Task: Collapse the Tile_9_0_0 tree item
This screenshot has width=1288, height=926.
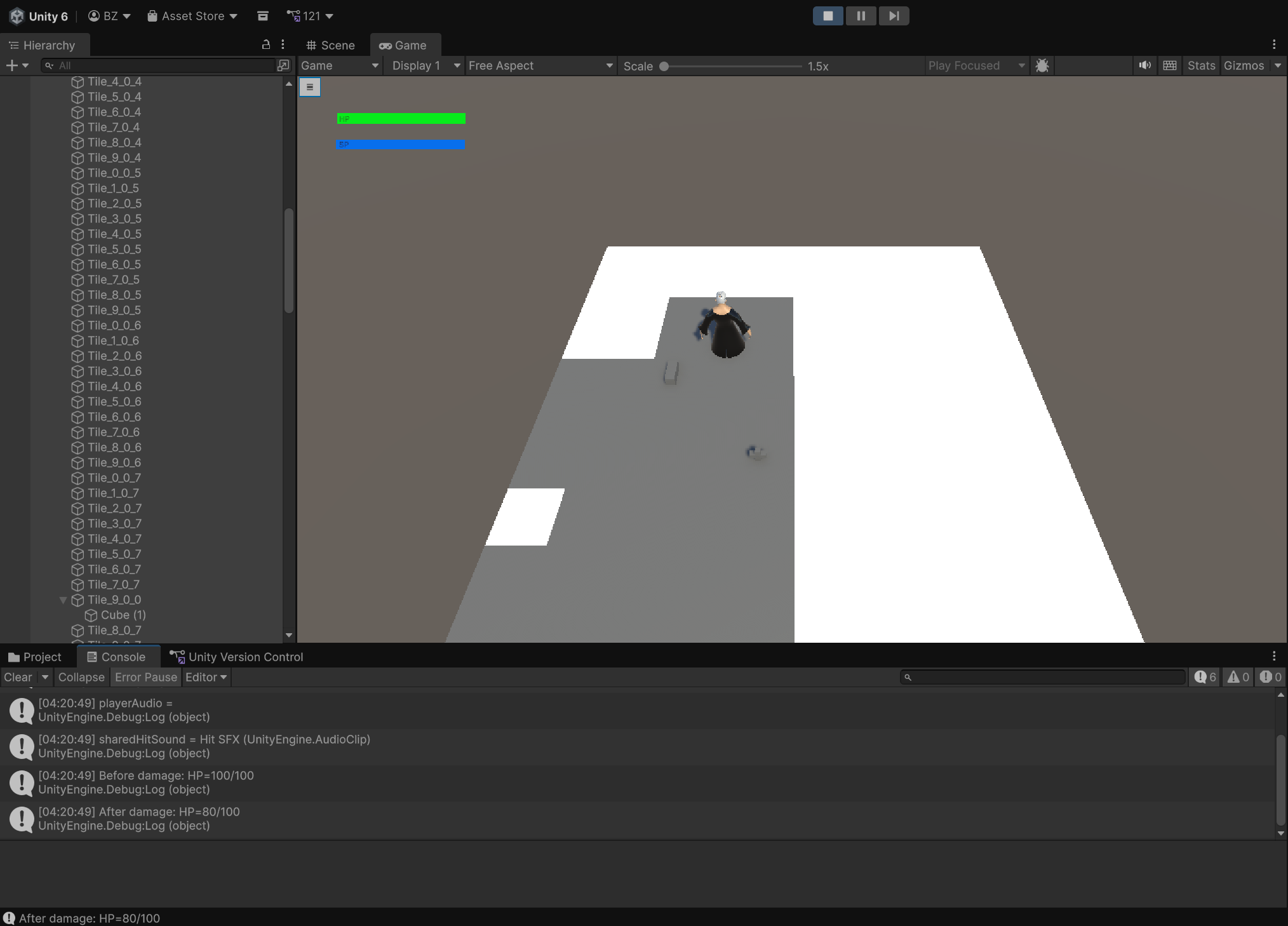Action: click(x=63, y=600)
